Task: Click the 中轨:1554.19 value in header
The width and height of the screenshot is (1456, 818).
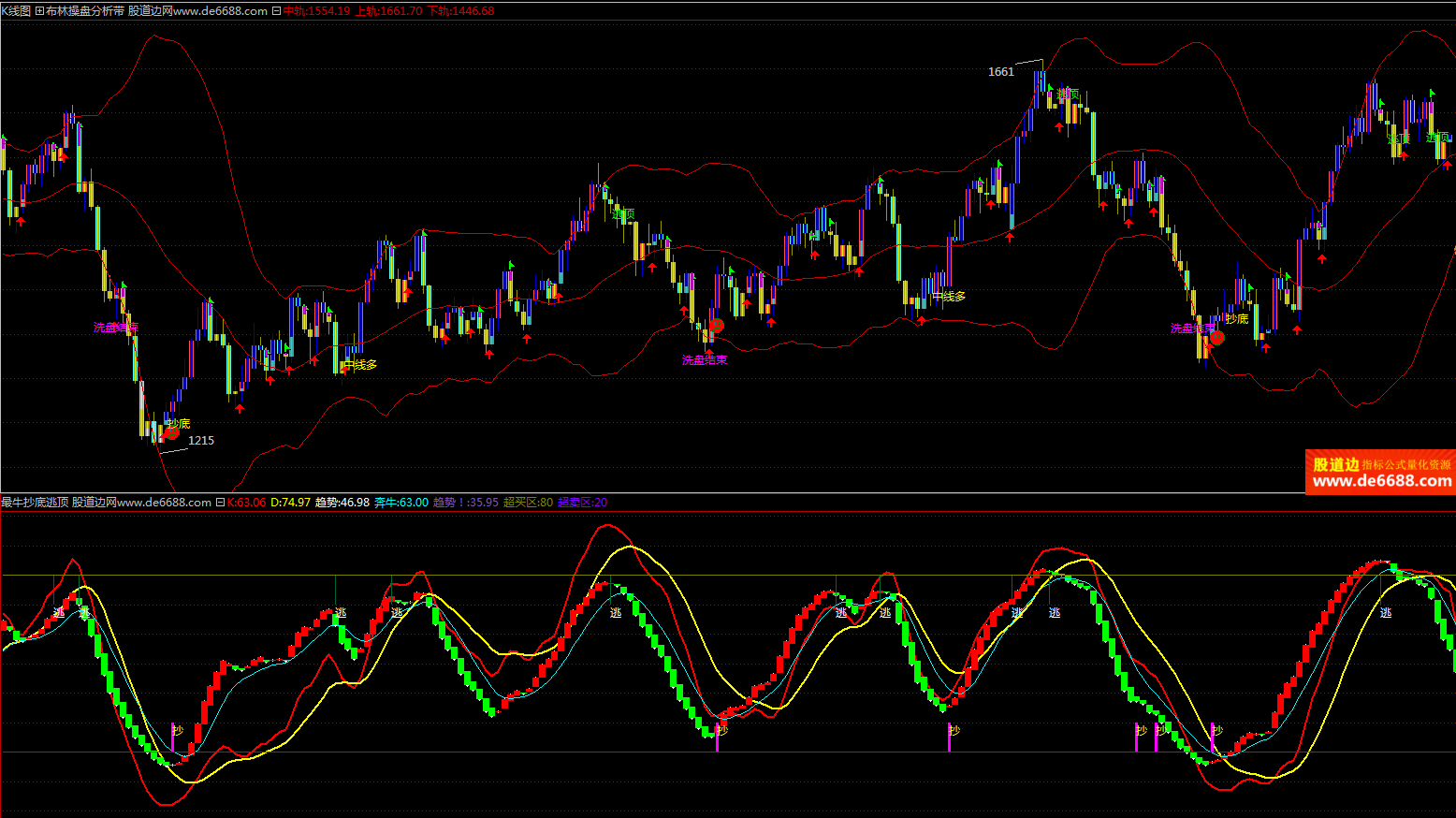Action: tap(316, 11)
